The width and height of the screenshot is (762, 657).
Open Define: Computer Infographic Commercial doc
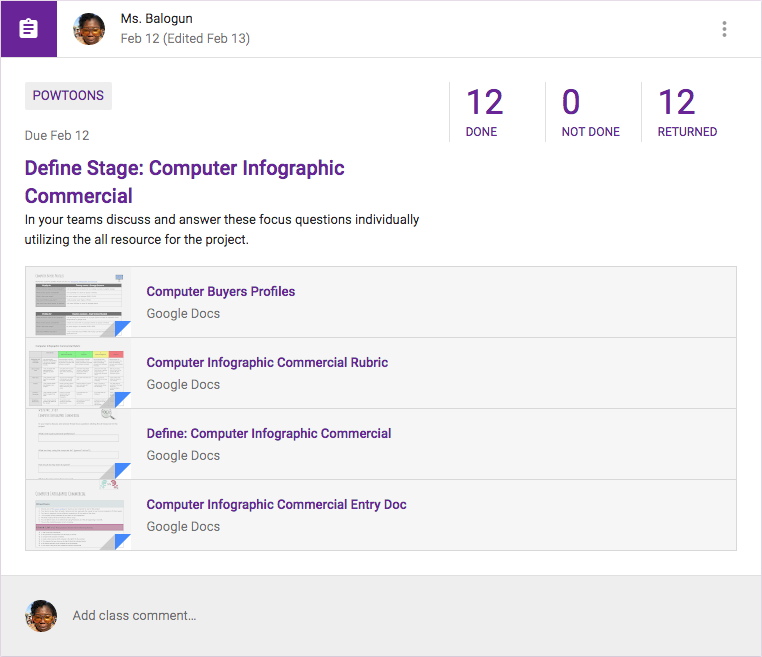pos(269,434)
